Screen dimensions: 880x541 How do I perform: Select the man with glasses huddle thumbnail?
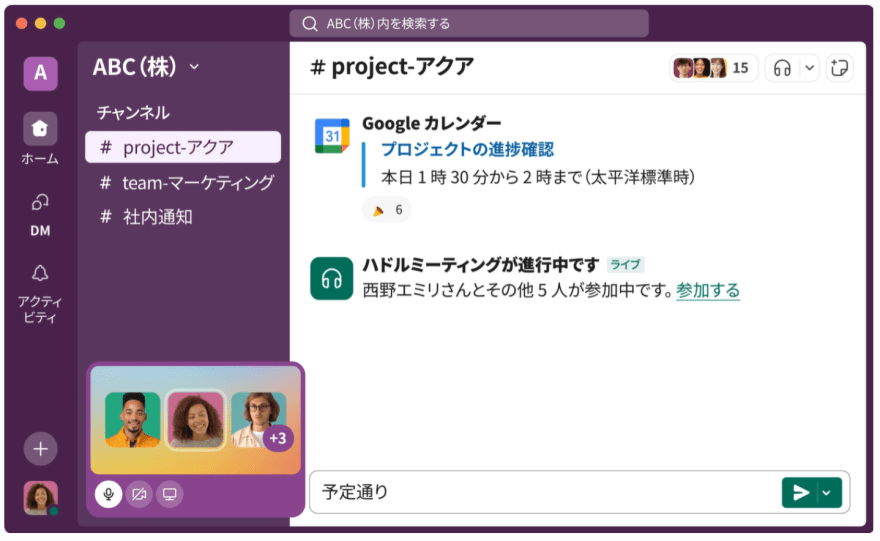pyautogui.click(x=259, y=419)
